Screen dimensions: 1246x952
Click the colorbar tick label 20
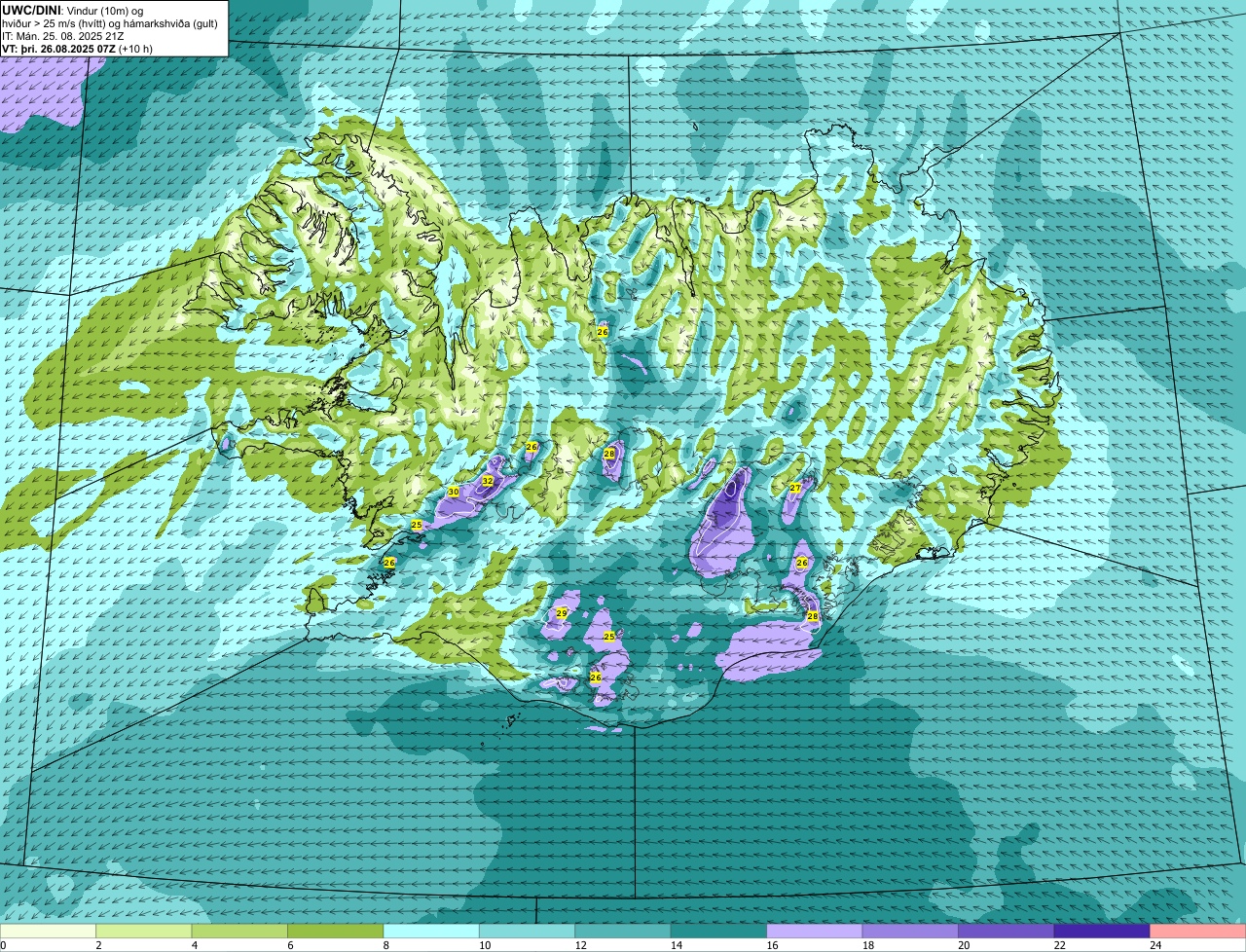(x=965, y=944)
